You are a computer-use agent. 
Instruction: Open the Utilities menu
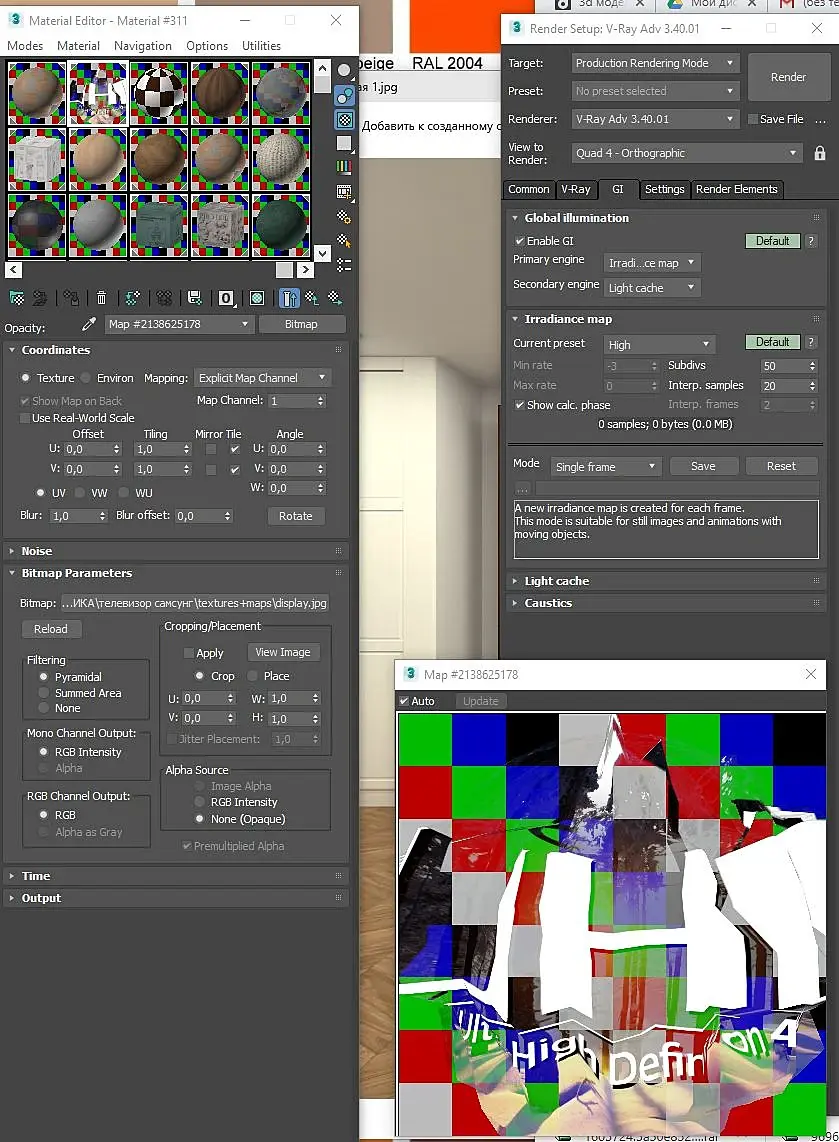(x=261, y=46)
